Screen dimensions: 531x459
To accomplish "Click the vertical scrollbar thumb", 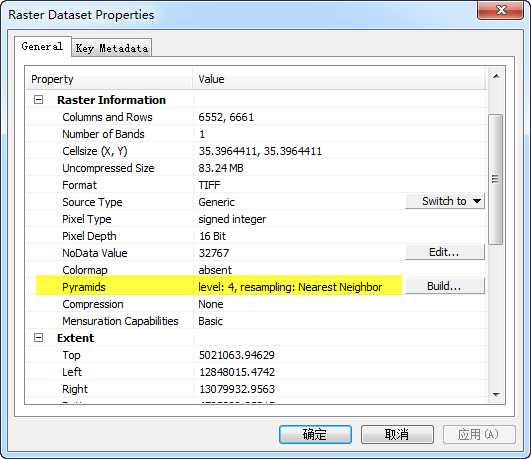I will (x=496, y=179).
